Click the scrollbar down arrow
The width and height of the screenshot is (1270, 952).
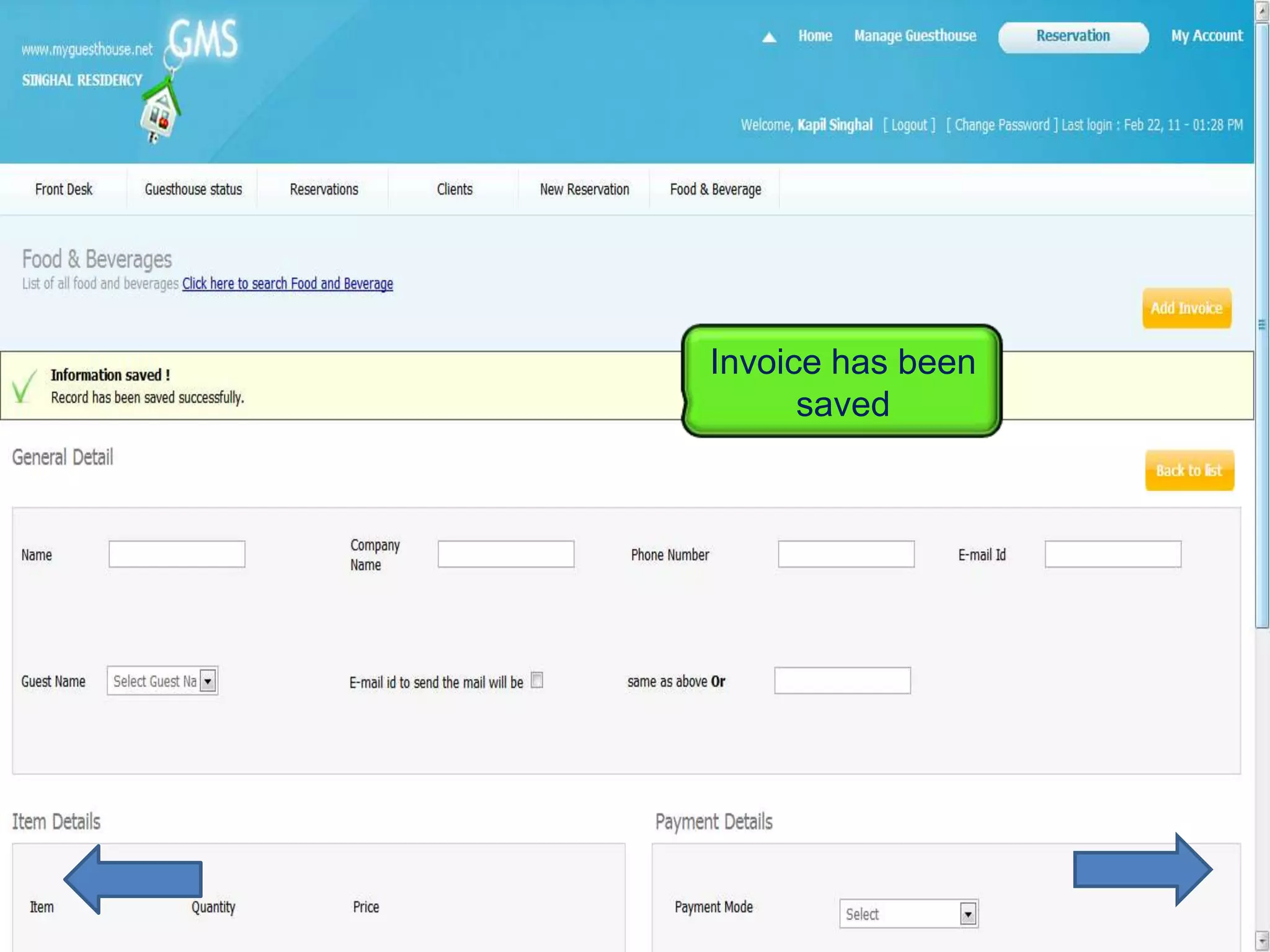coord(1262,941)
